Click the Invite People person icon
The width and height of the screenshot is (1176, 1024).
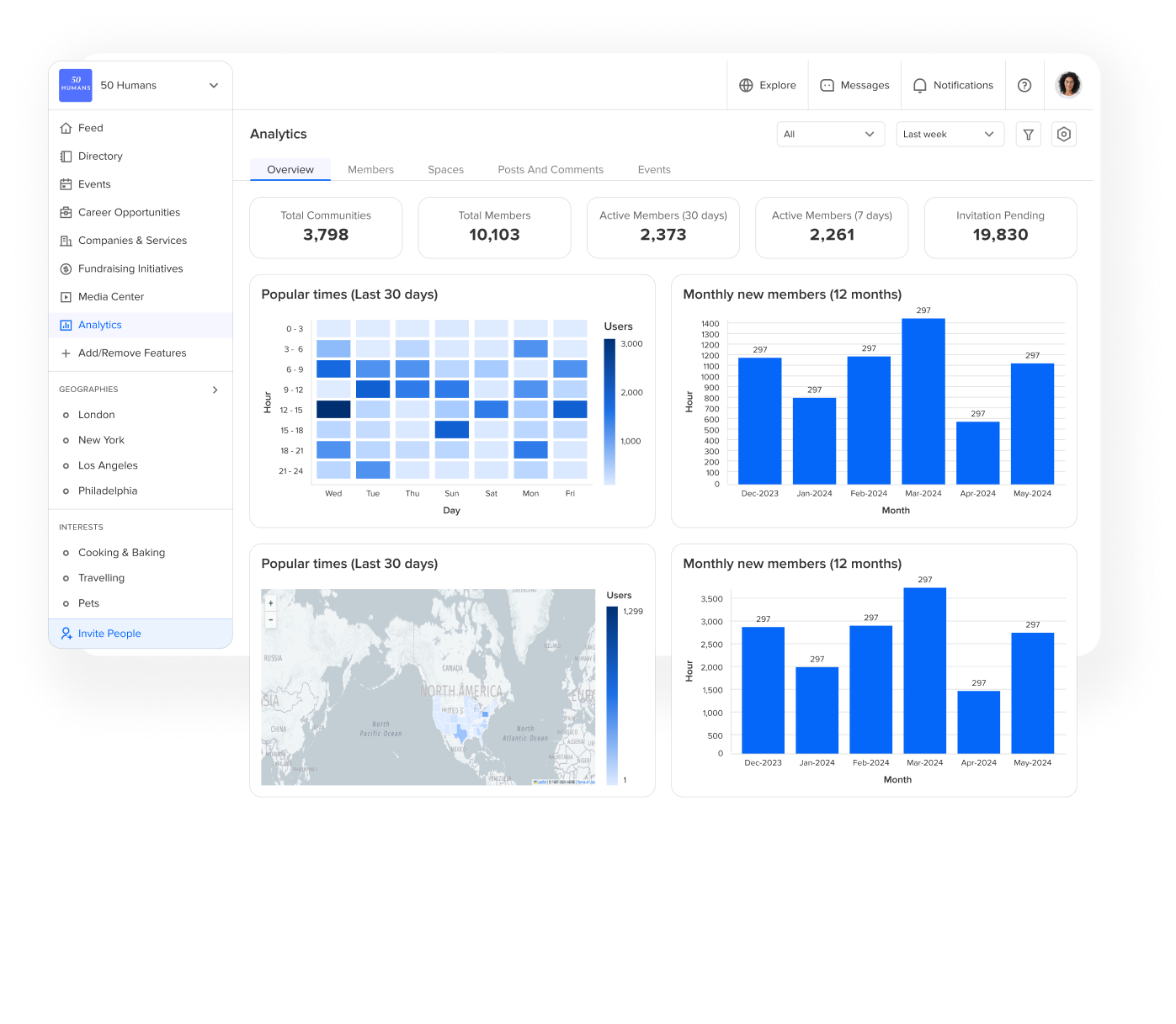coord(67,634)
